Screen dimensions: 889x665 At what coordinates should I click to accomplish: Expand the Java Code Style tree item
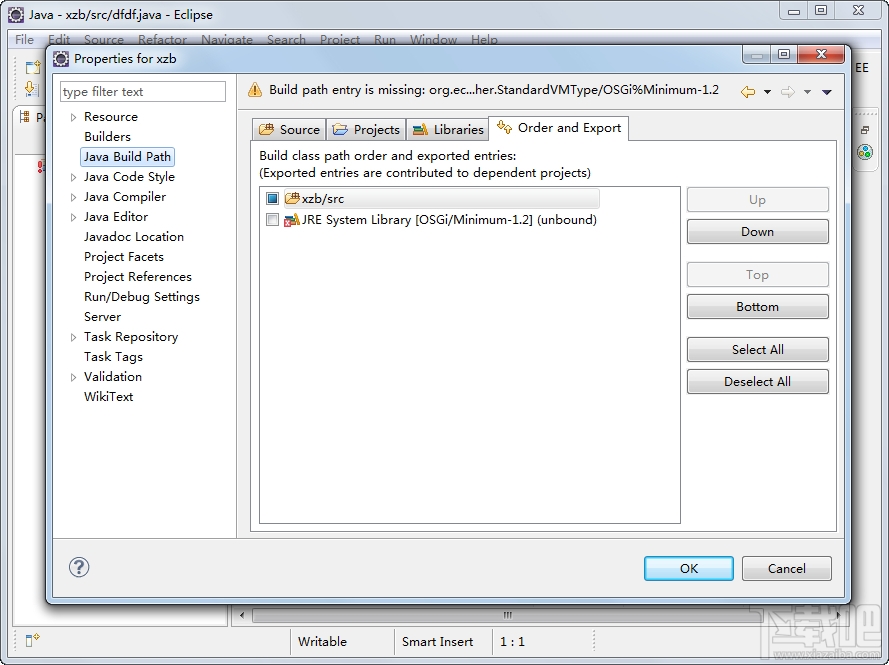tap(72, 176)
